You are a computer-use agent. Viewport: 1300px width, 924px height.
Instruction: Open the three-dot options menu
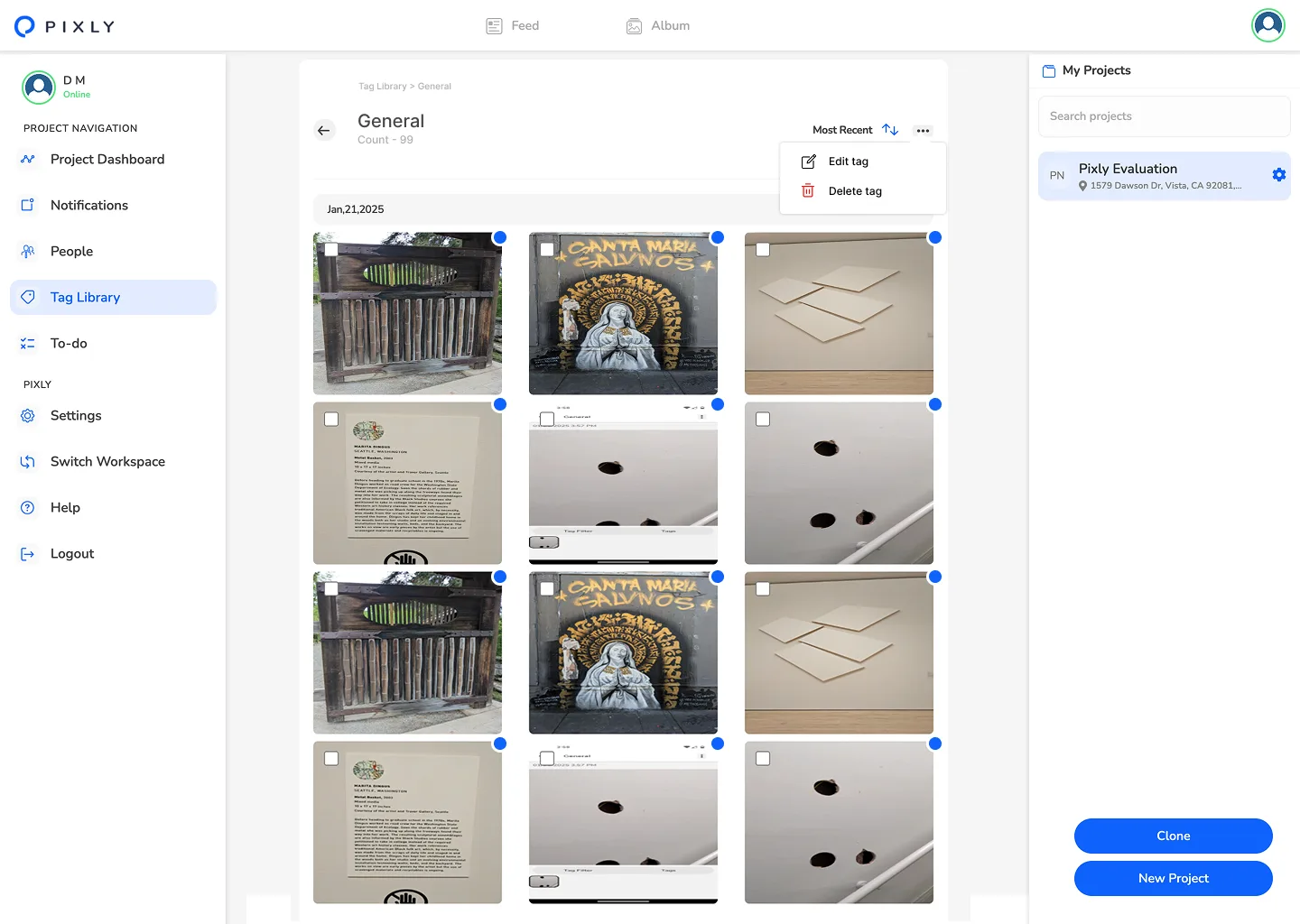pyautogui.click(x=923, y=131)
